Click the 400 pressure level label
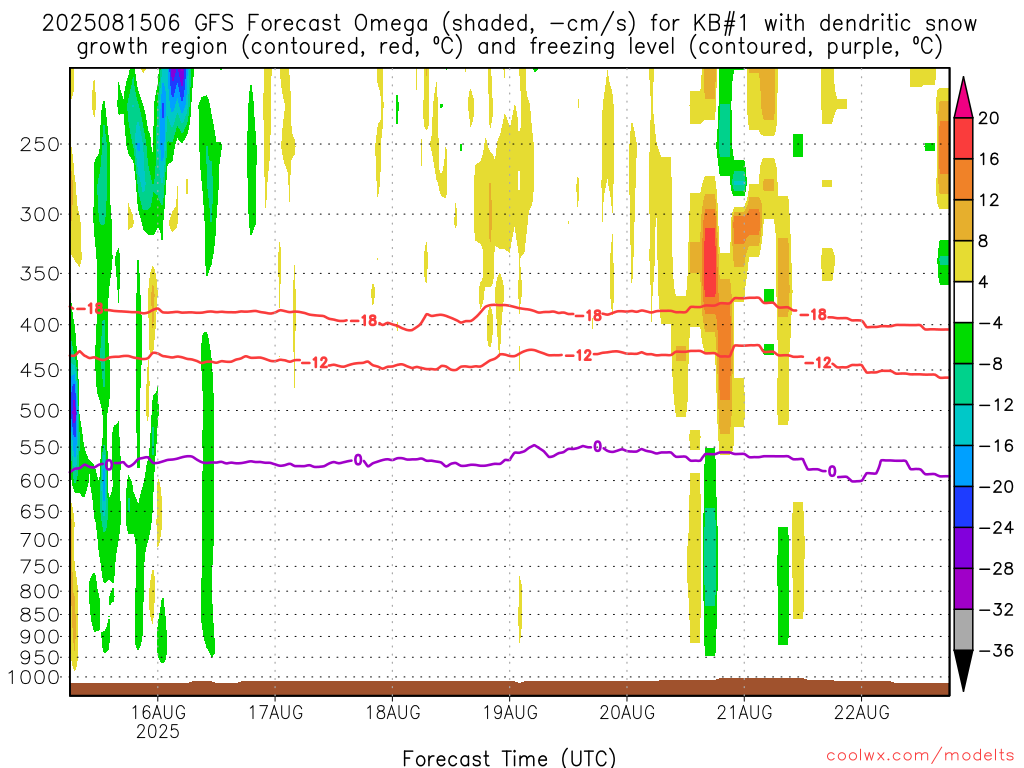This screenshot has width=1024, height=768. (40, 325)
